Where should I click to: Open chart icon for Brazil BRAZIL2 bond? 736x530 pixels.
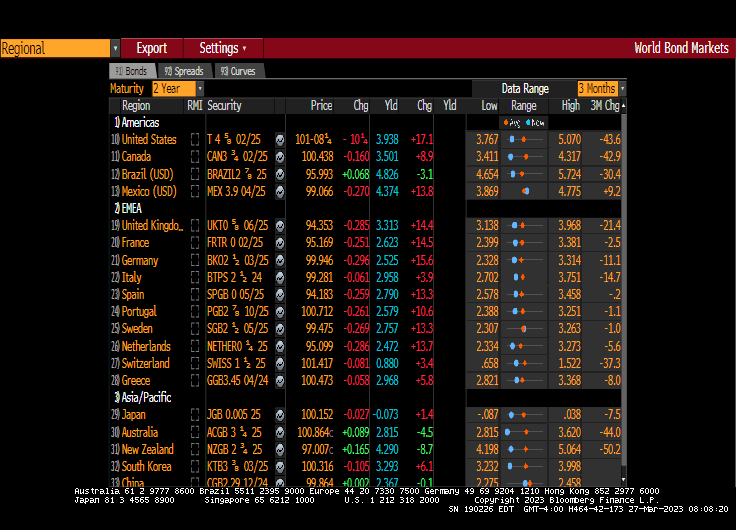pos(280,174)
